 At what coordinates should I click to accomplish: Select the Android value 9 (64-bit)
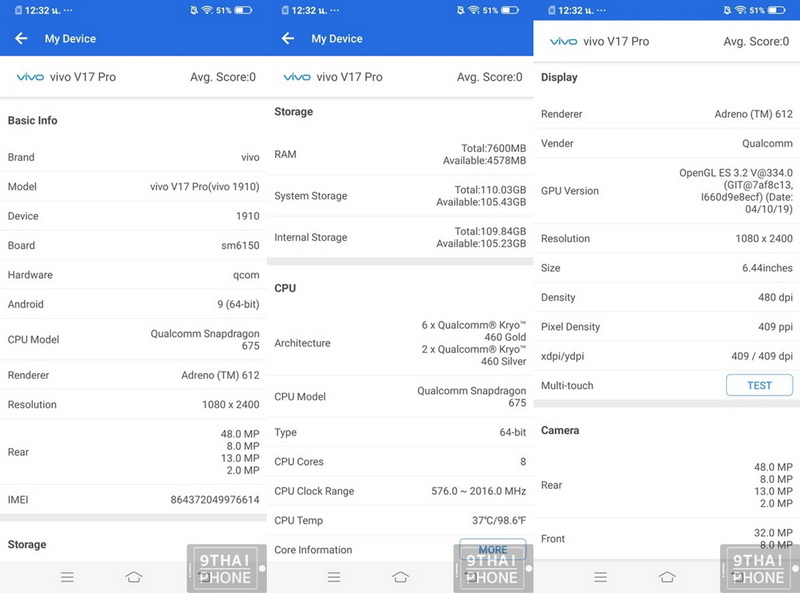click(238, 304)
